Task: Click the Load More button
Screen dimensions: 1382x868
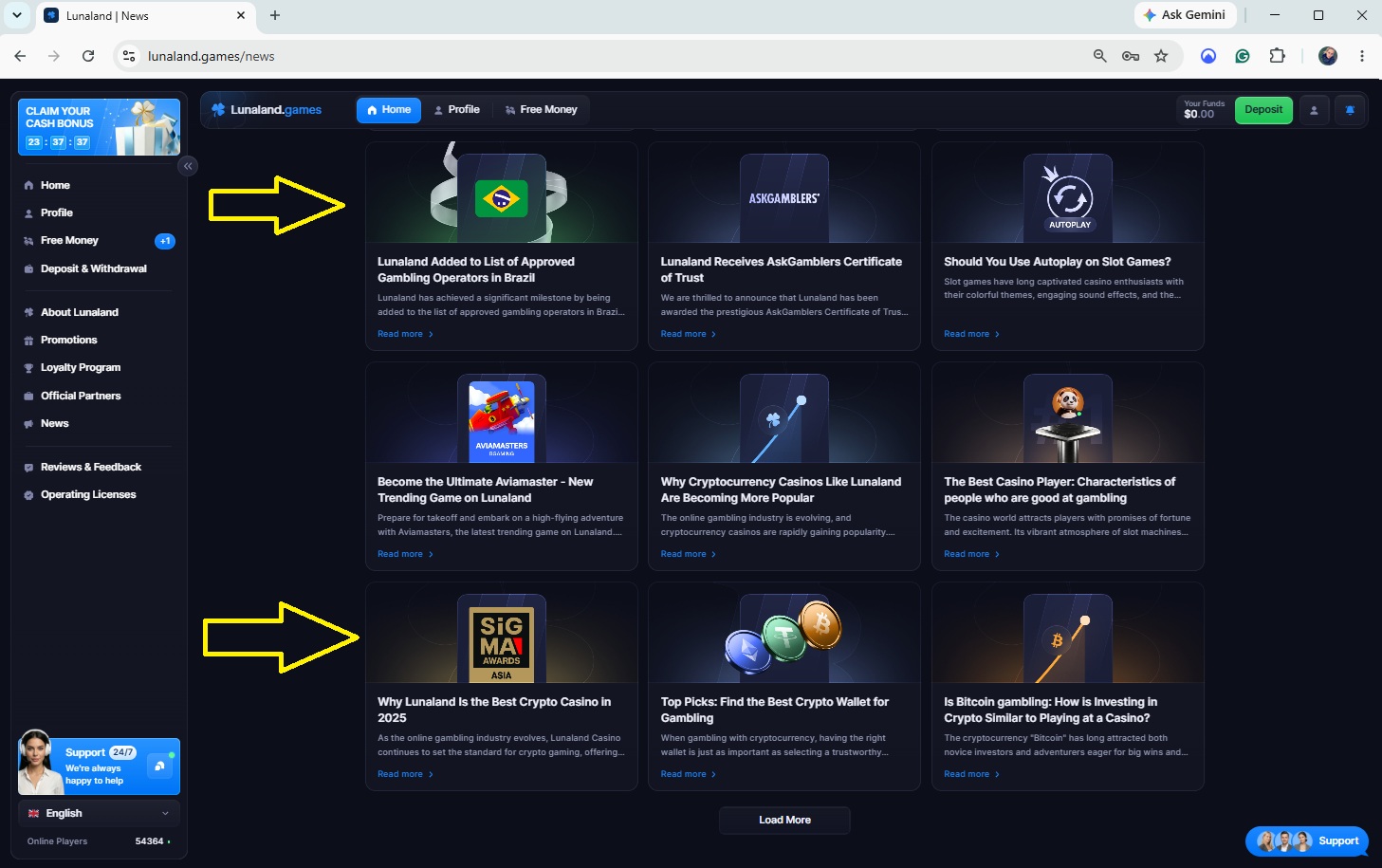Action: tap(784, 821)
